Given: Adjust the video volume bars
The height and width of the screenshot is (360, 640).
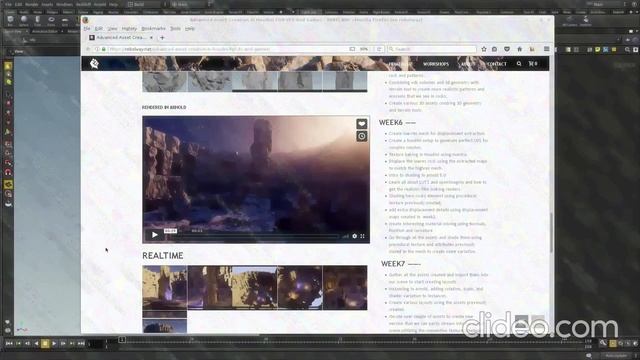Looking at the screenshot, I should 346,236.
